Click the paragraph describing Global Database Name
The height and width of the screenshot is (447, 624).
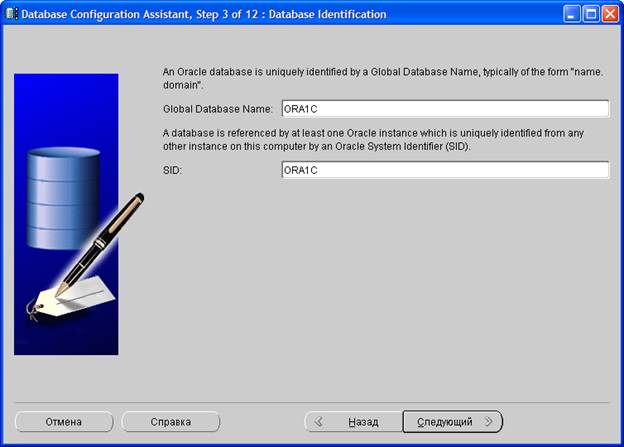380,78
